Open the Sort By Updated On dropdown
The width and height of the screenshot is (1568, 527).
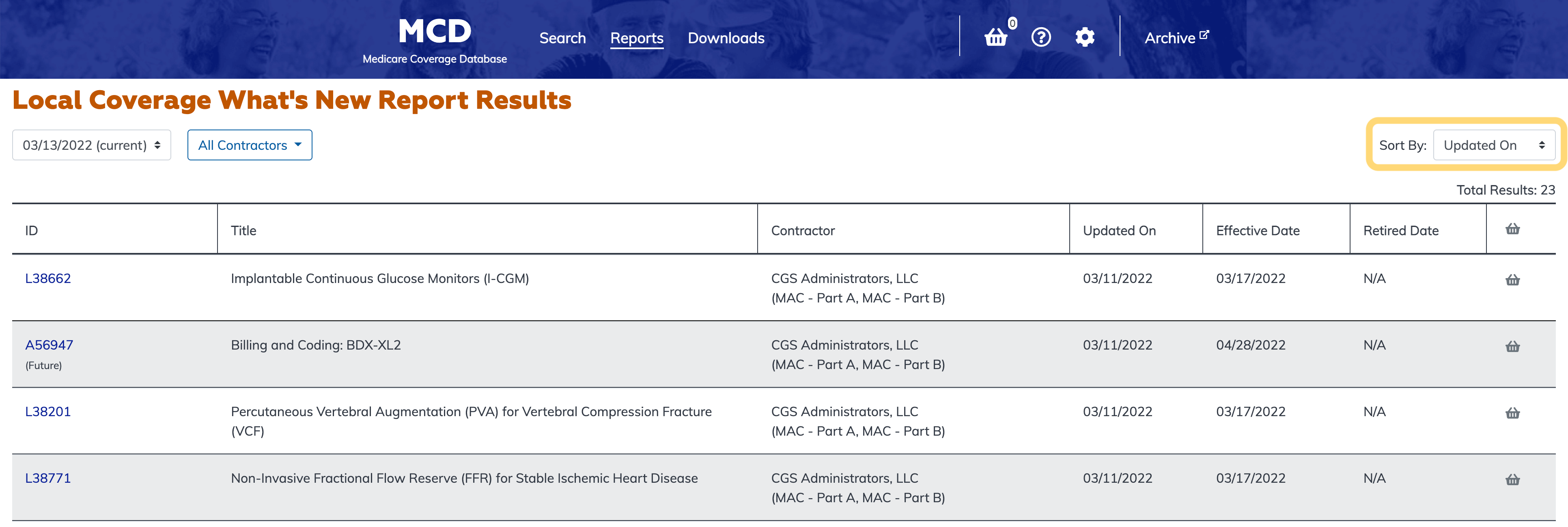pos(1494,145)
